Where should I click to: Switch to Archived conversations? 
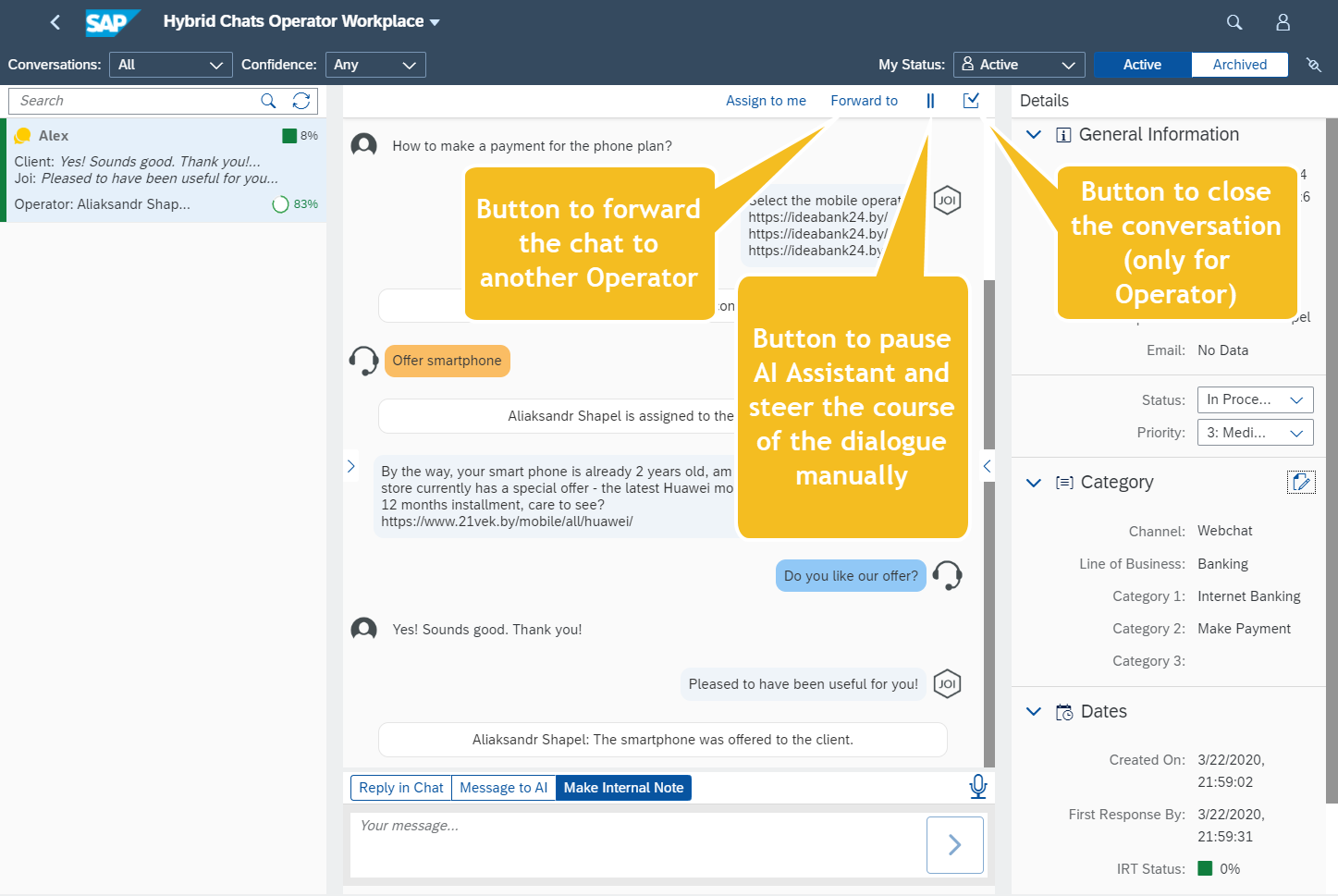[x=1239, y=65]
